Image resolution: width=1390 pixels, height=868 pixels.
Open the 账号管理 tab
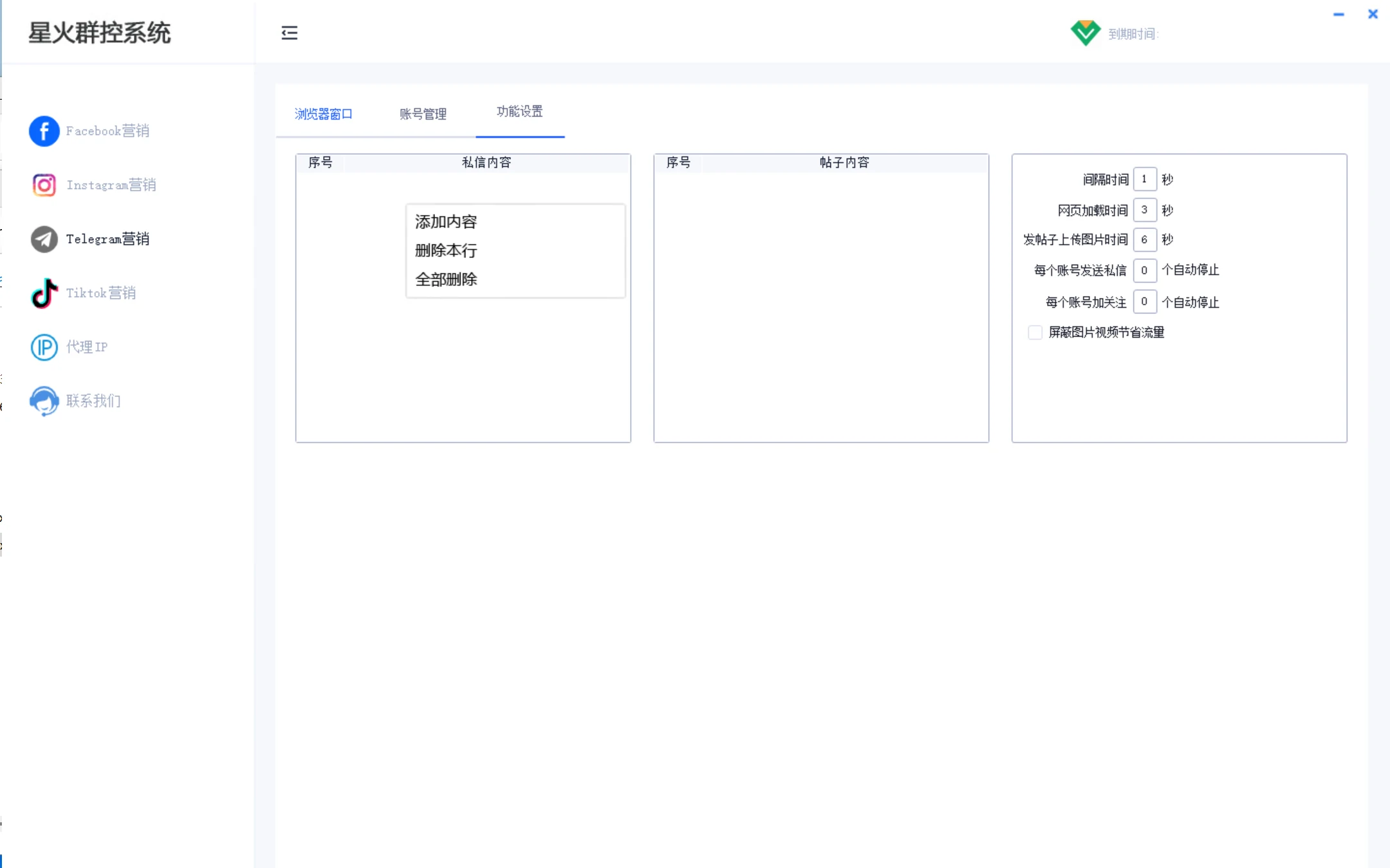[x=423, y=114]
